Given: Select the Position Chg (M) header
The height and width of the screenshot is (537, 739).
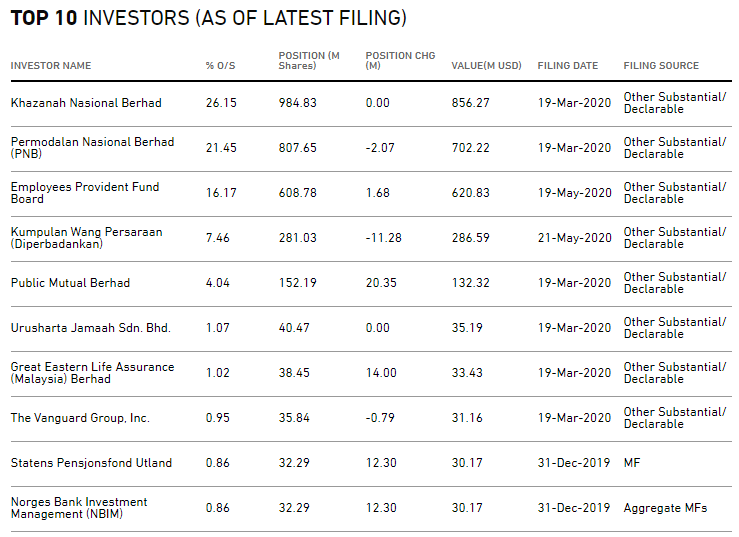Looking at the screenshot, I should click(400, 61).
